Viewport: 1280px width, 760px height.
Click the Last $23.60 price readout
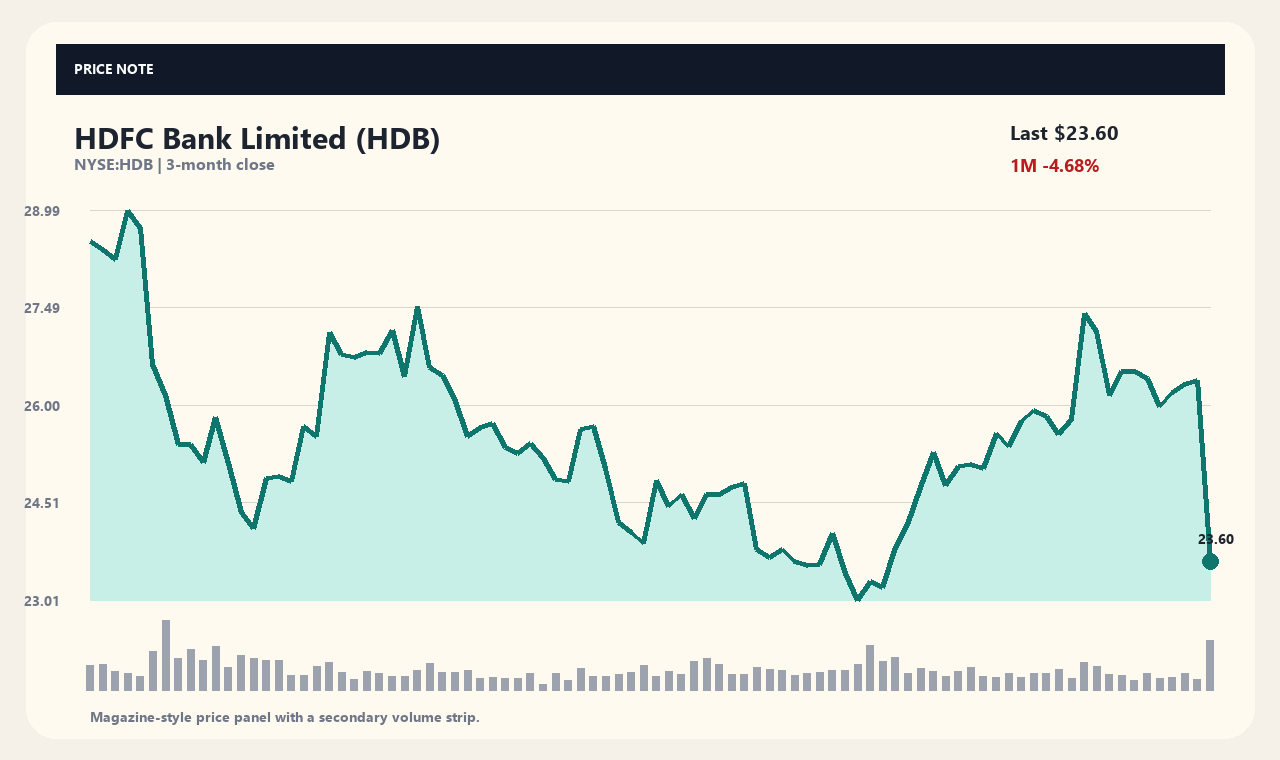tap(1064, 133)
